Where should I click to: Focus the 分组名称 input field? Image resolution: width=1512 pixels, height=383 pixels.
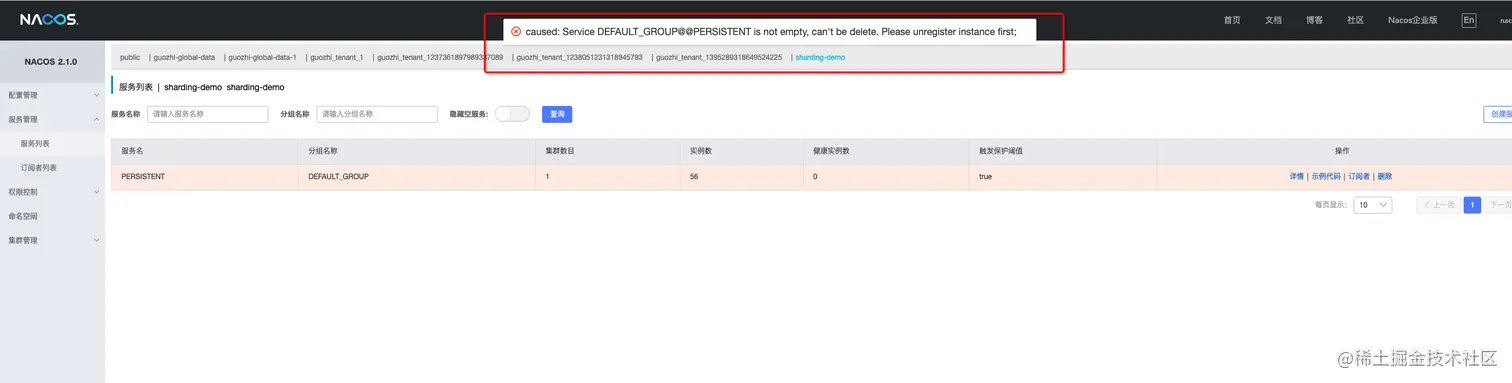377,114
